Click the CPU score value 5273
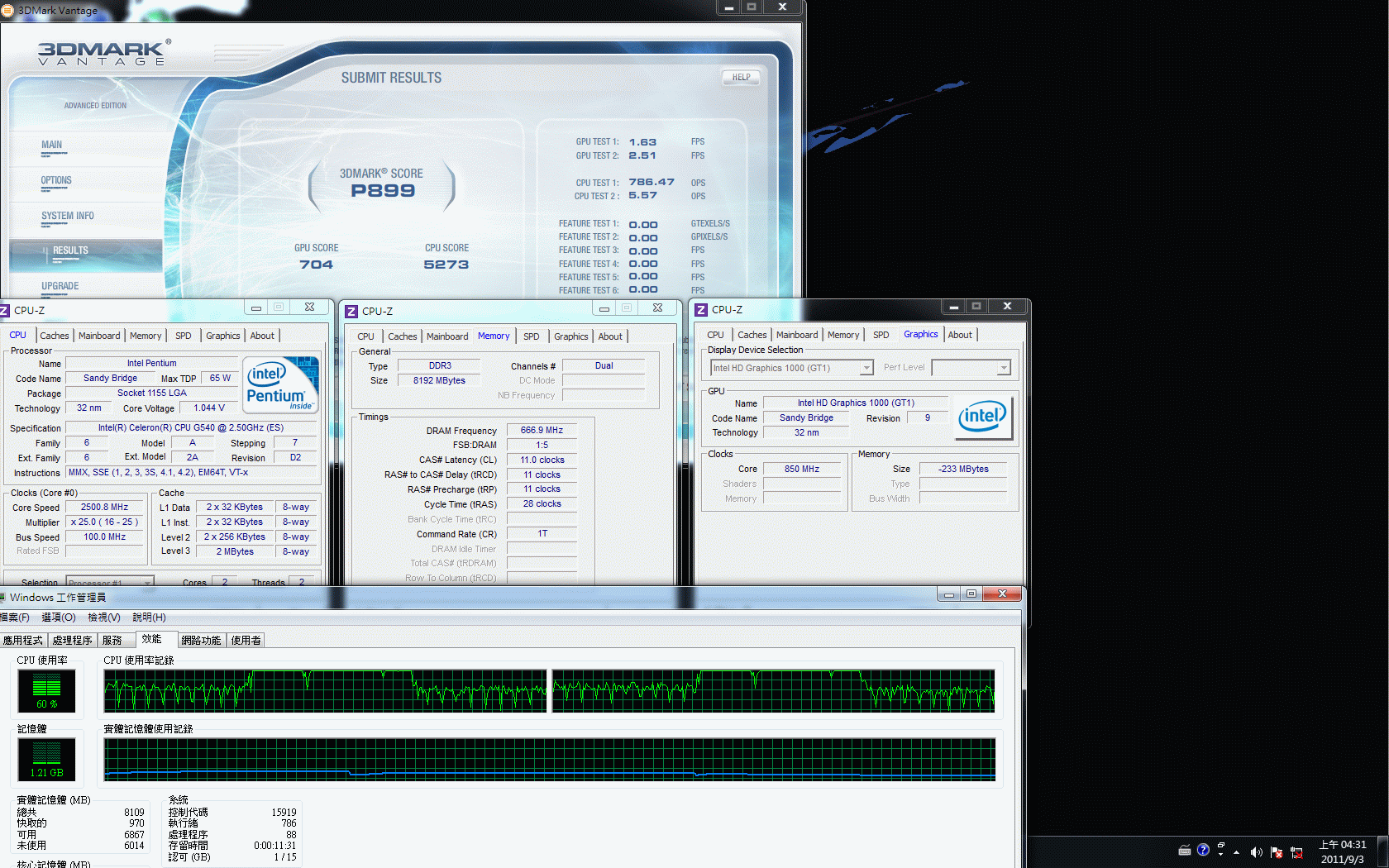Screen dimensions: 1389x868 tap(446, 265)
